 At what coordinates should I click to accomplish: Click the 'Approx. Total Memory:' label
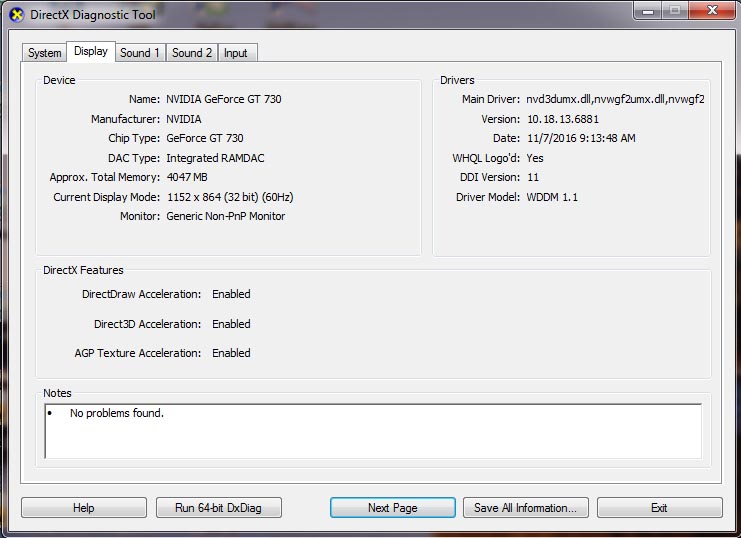coord(105,177)
